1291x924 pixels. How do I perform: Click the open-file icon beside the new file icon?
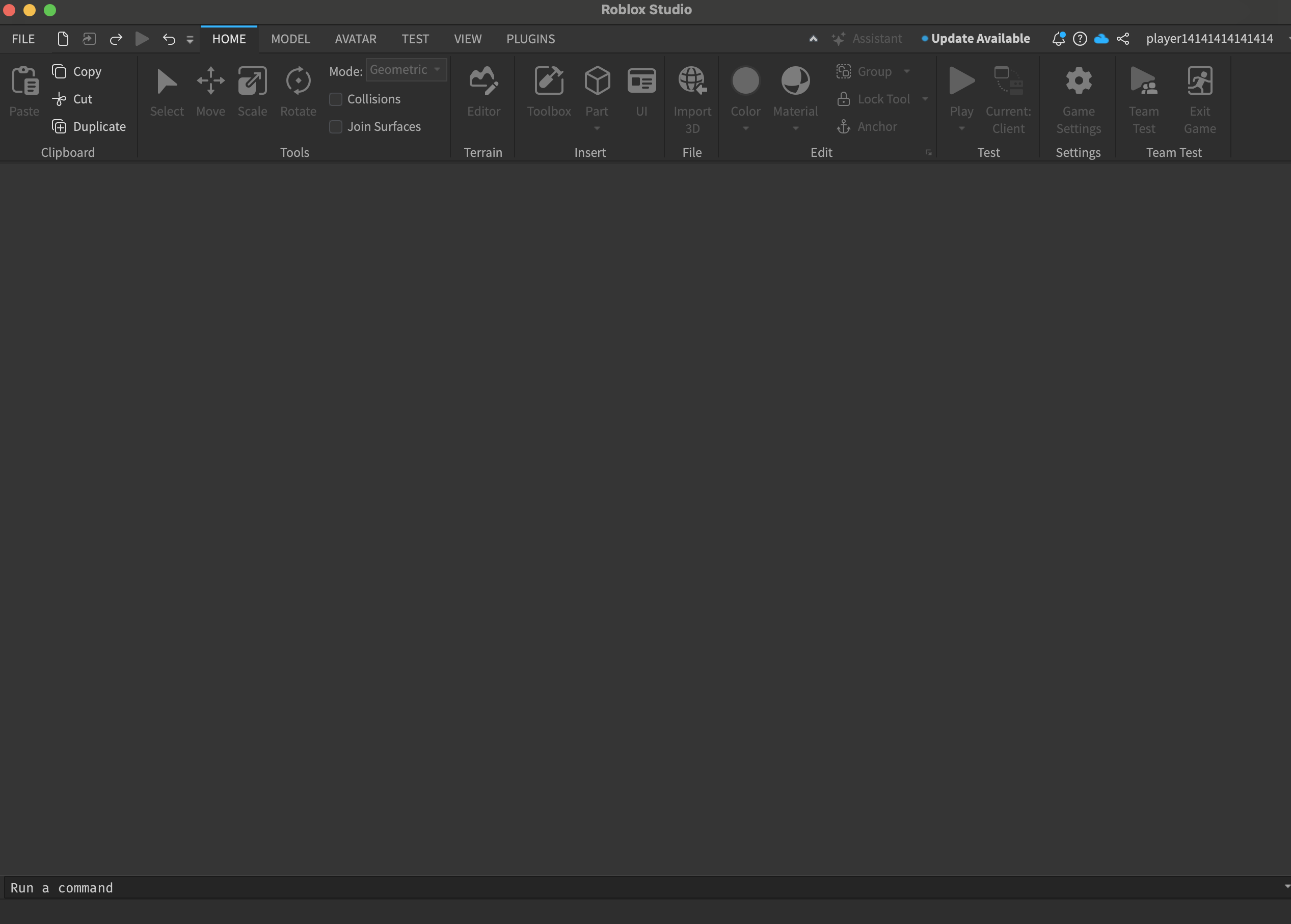point(89,39)
